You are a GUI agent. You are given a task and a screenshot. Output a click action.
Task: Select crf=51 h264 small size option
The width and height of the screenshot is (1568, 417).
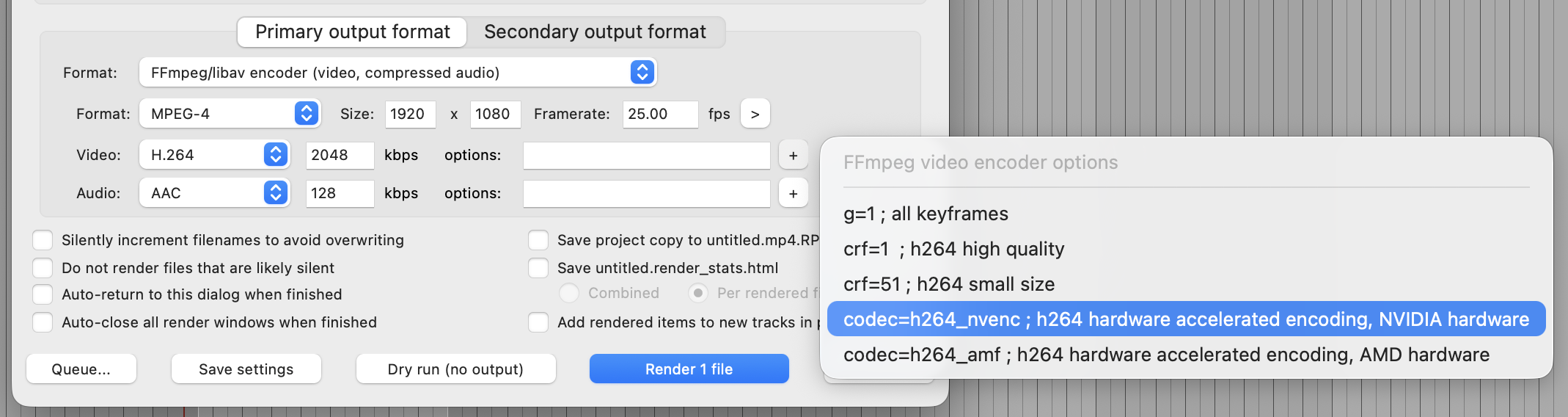948,284
